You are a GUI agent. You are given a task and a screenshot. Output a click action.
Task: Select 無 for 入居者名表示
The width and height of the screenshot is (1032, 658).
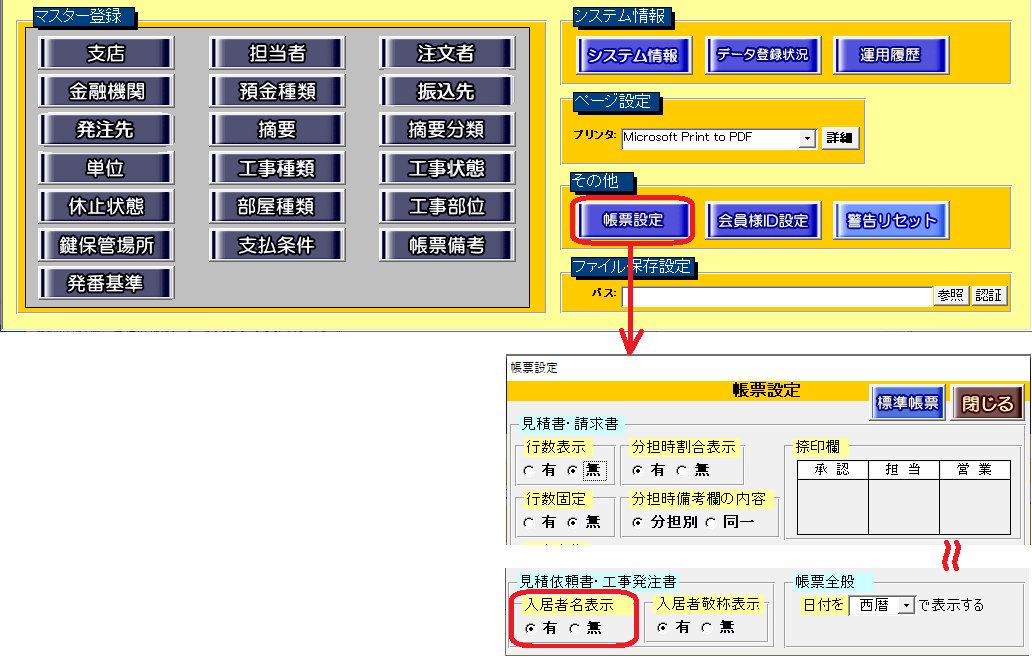(x=574, y=628)
